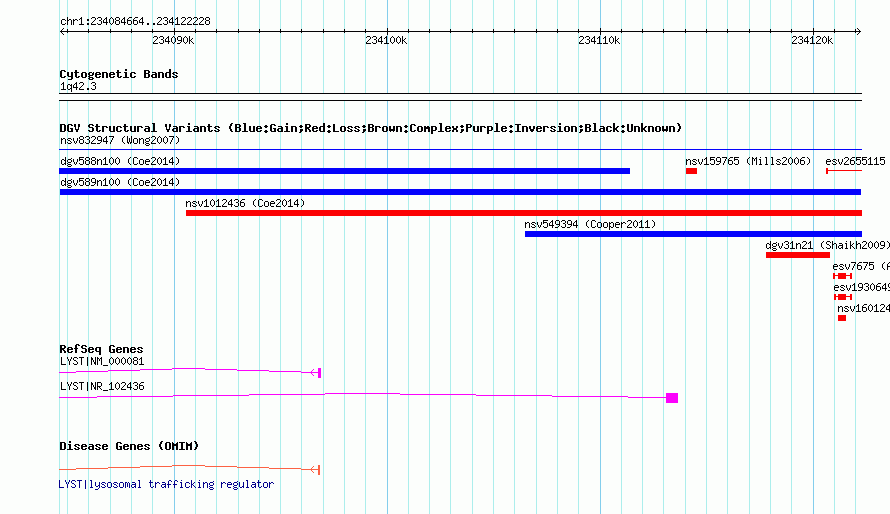Click the DGV Structural Variants track heading
890x514 pixels.
(370, 128)
